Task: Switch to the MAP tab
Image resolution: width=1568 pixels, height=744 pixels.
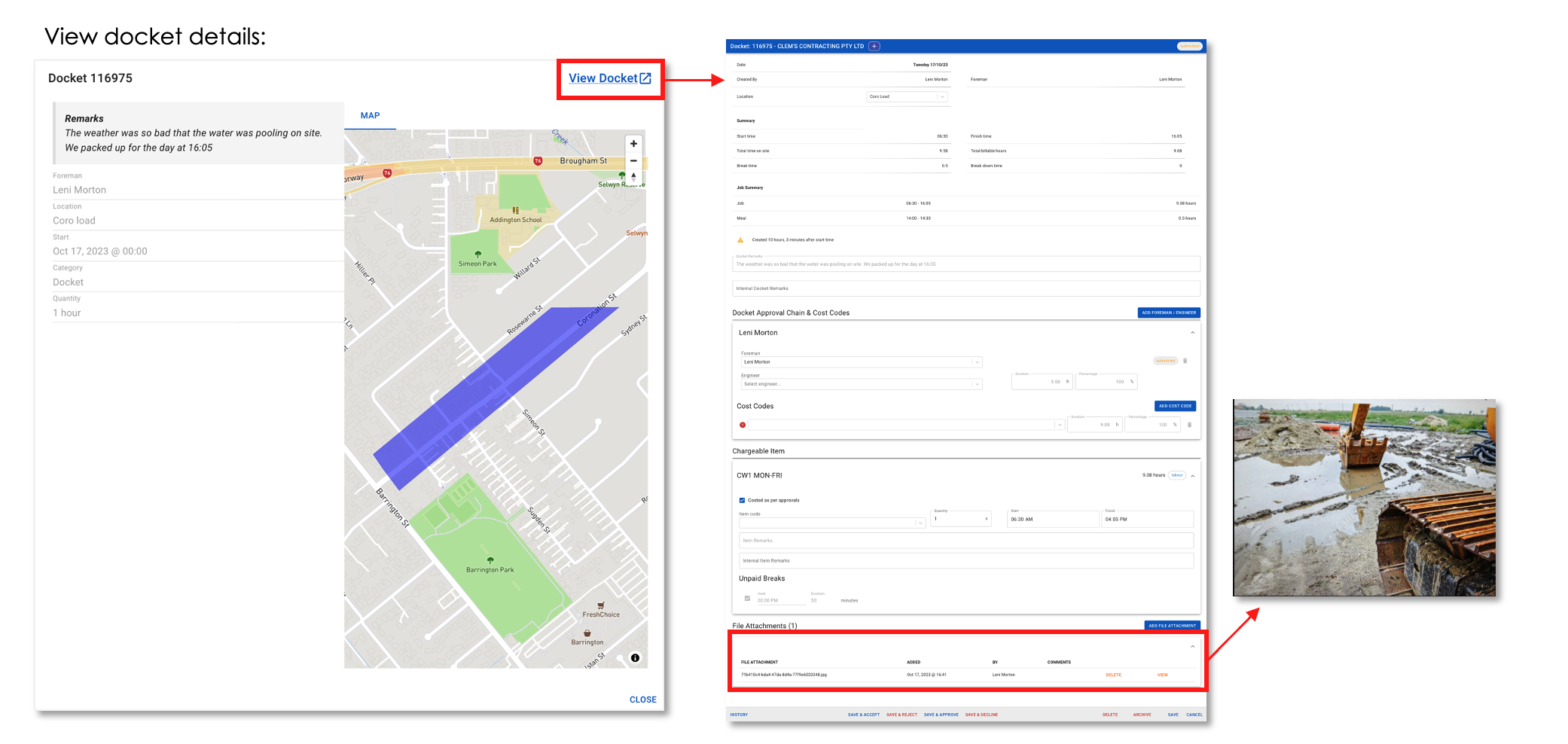Action: point(370,115)
